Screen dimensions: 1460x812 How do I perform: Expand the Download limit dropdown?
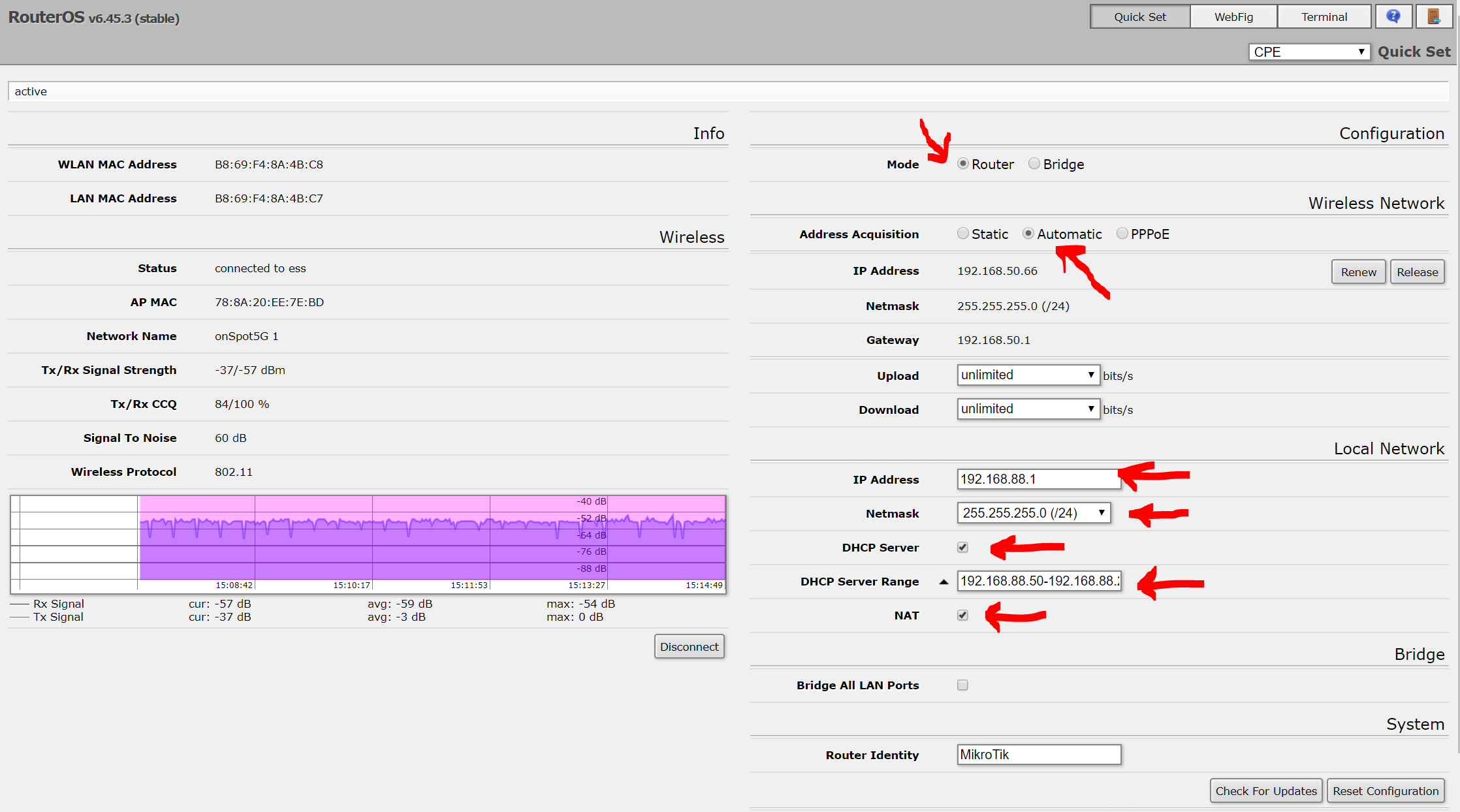pos(1028,409)
